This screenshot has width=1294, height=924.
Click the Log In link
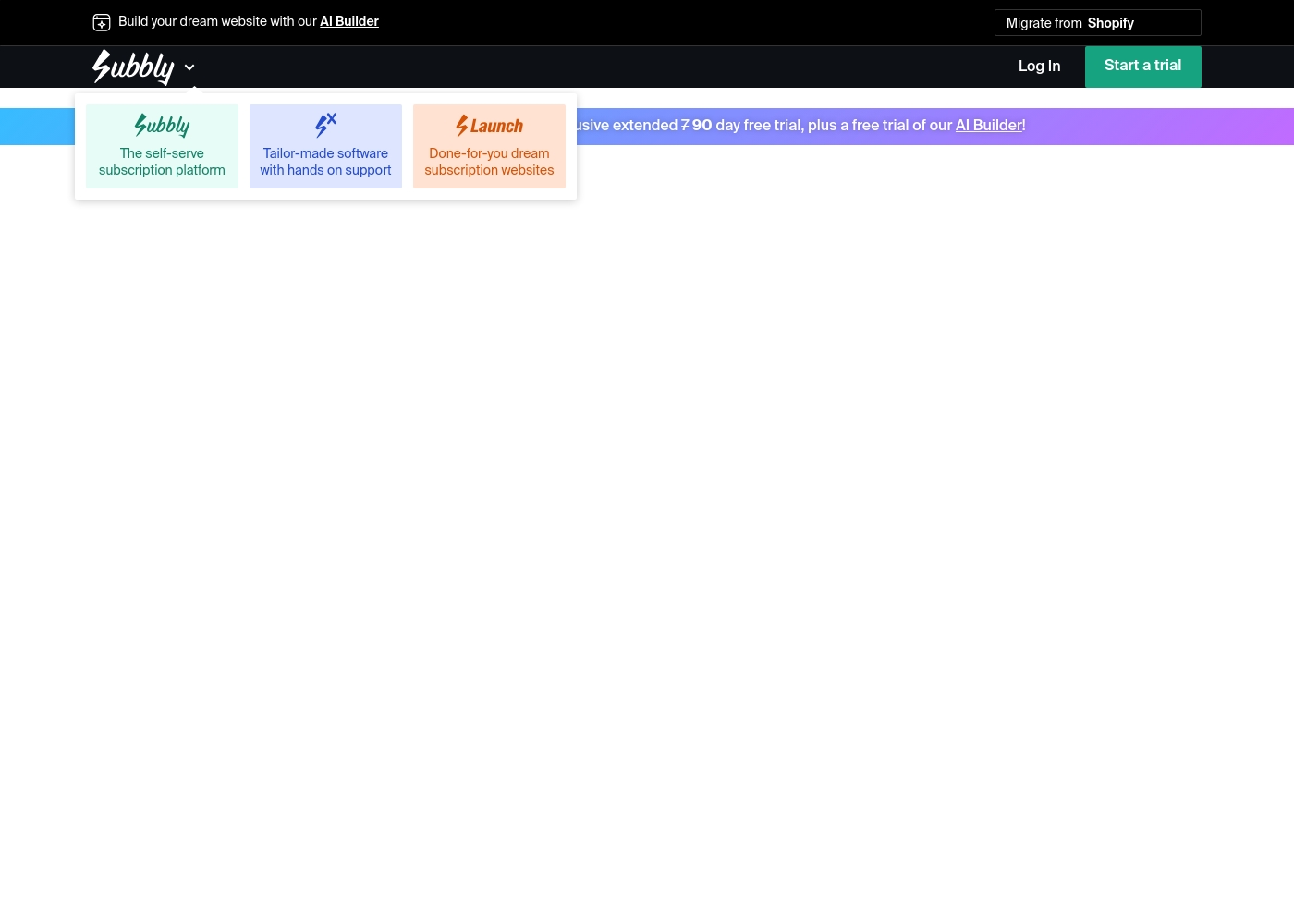pyautogui.click(x=1039, y=66)
